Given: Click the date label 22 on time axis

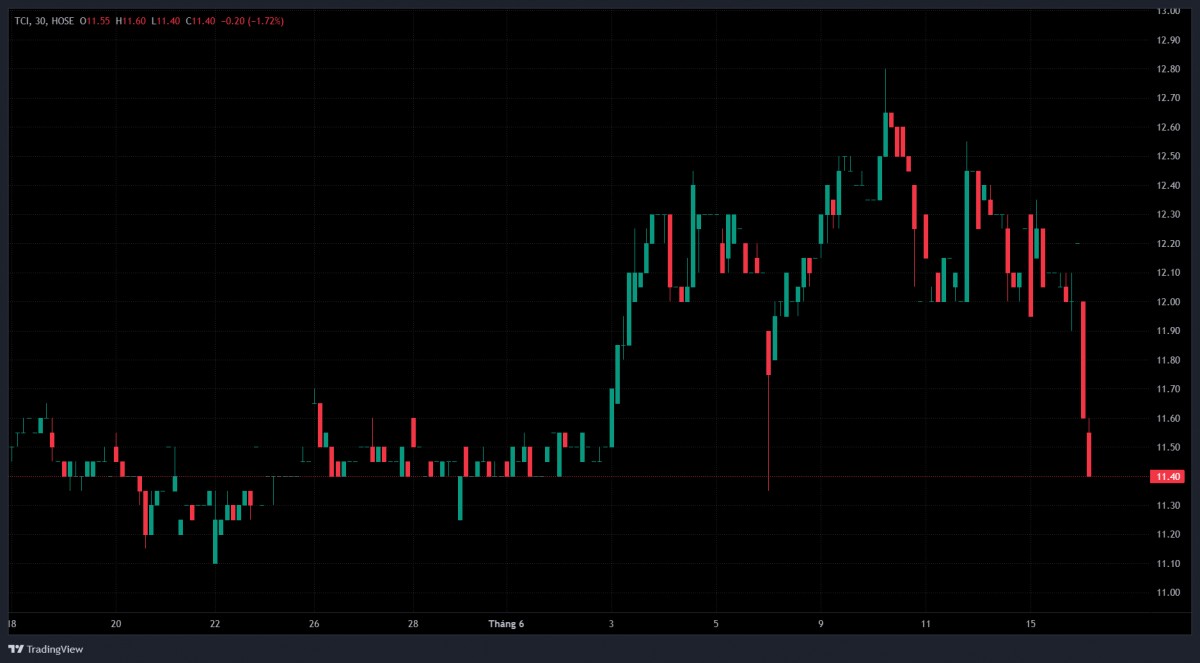Looking at the screenshot, I should click(x=215, y=624).
